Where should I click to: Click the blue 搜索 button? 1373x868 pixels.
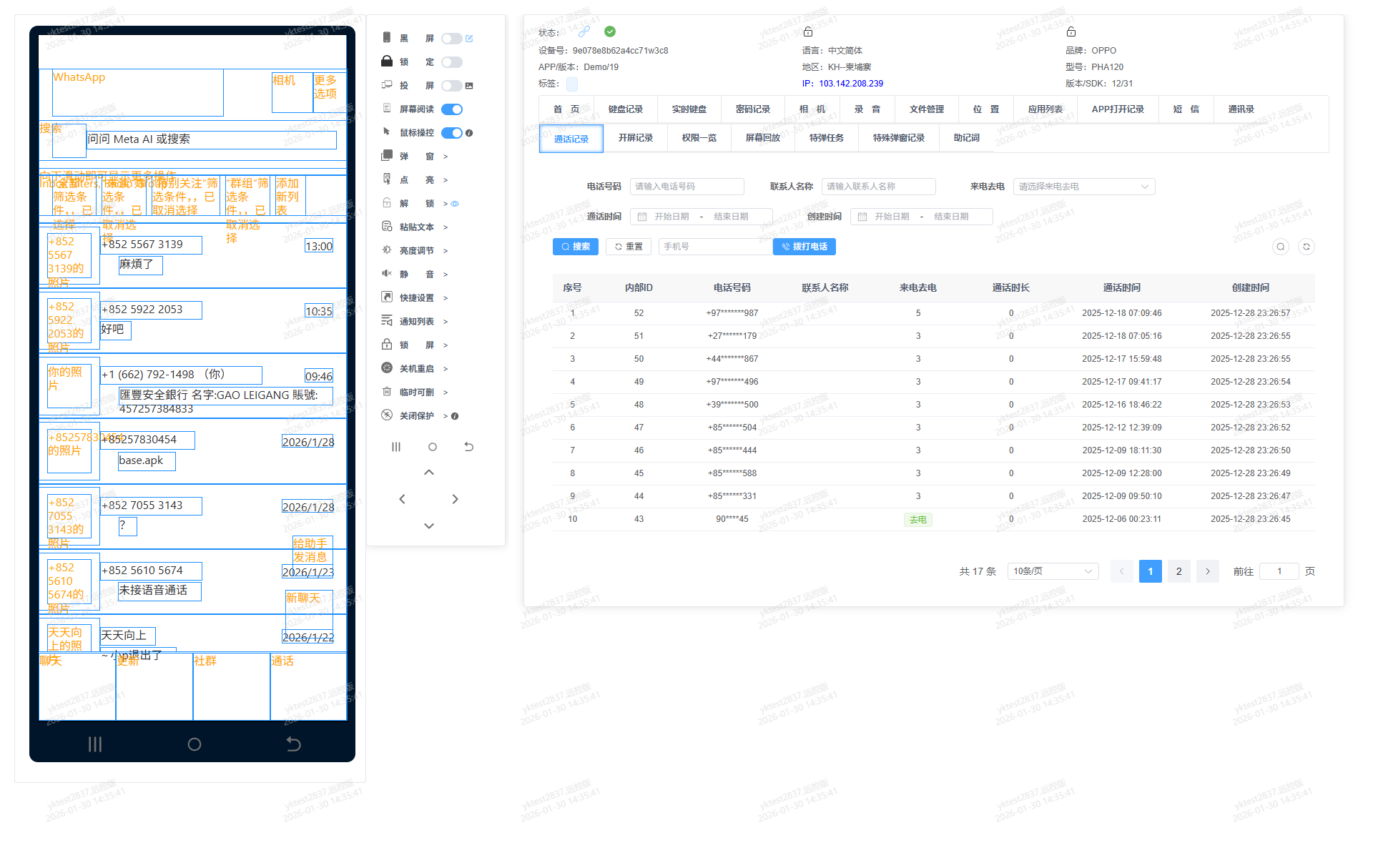point(576,247)
